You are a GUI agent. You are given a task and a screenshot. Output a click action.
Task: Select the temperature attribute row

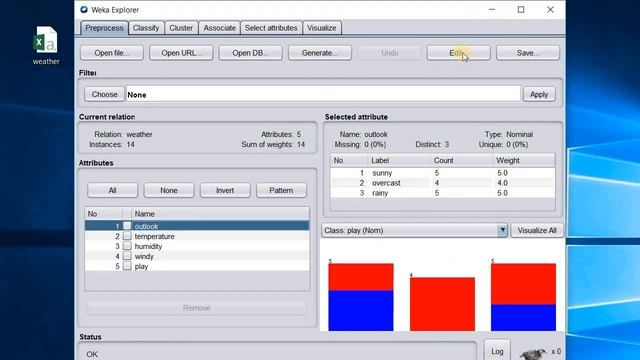pos(197,236)
